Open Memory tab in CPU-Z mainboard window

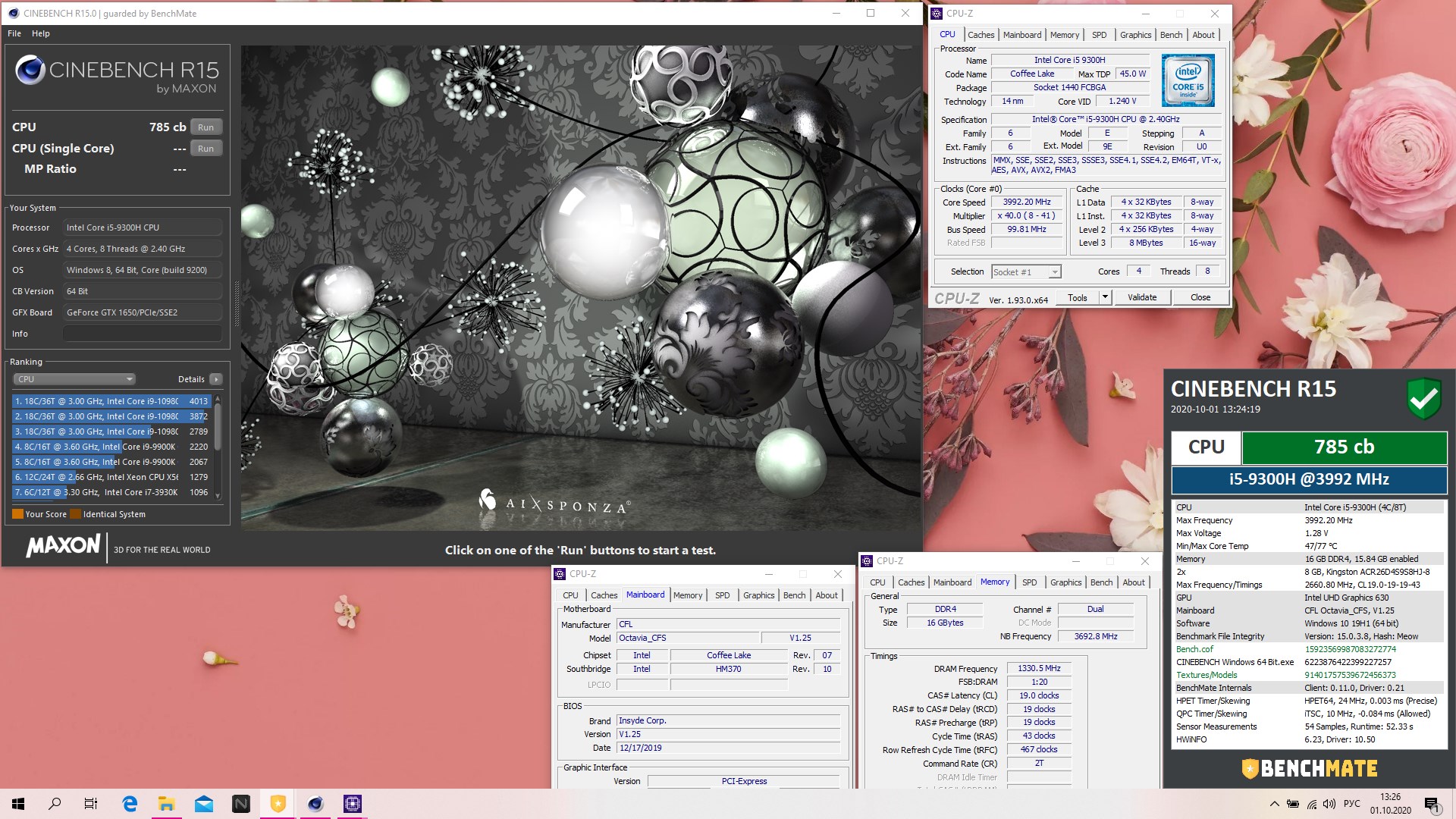point(688,595)
